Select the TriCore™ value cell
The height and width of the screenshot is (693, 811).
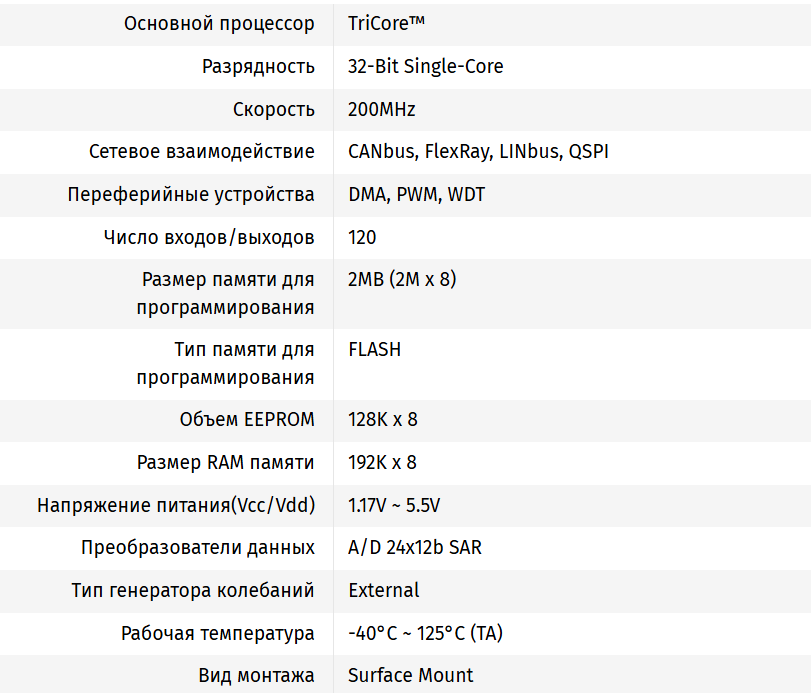[388, 23]
